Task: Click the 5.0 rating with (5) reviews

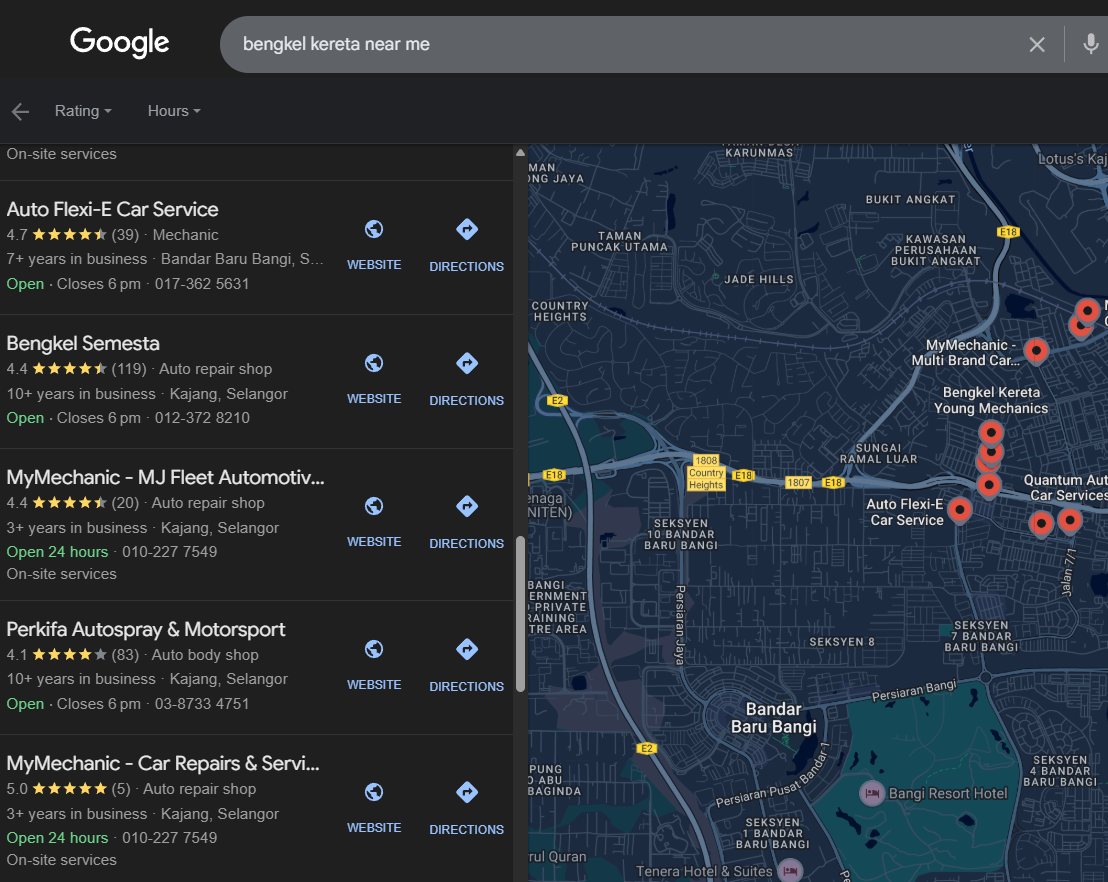Action: (69, 789)
